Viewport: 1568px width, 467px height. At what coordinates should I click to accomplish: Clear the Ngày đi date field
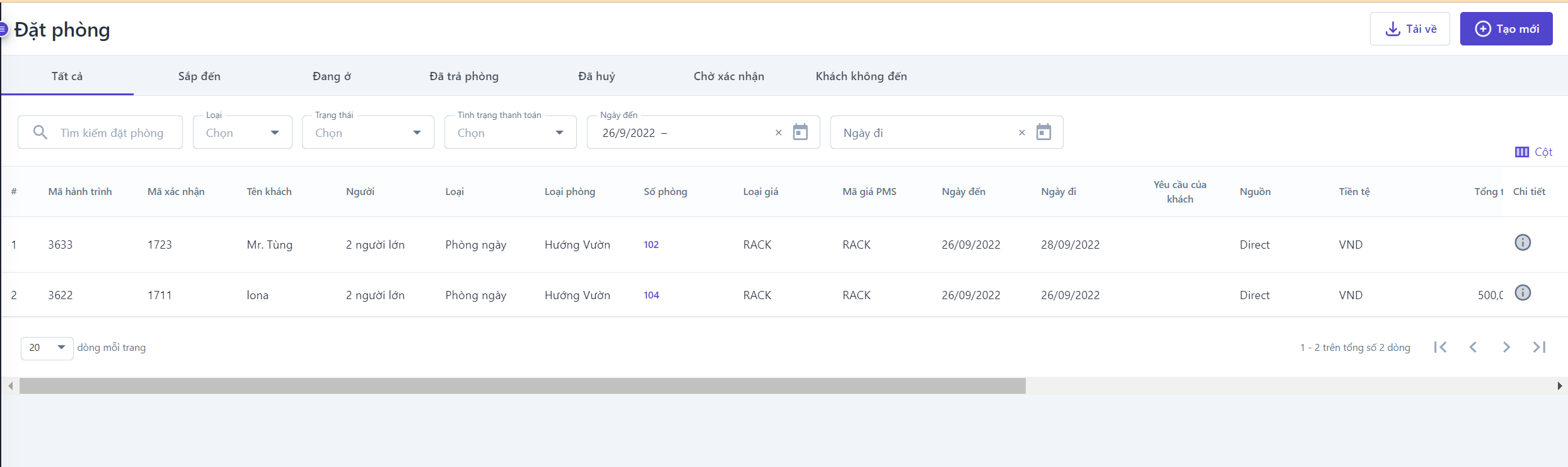pyautogui.click(x=1021, y=133)
